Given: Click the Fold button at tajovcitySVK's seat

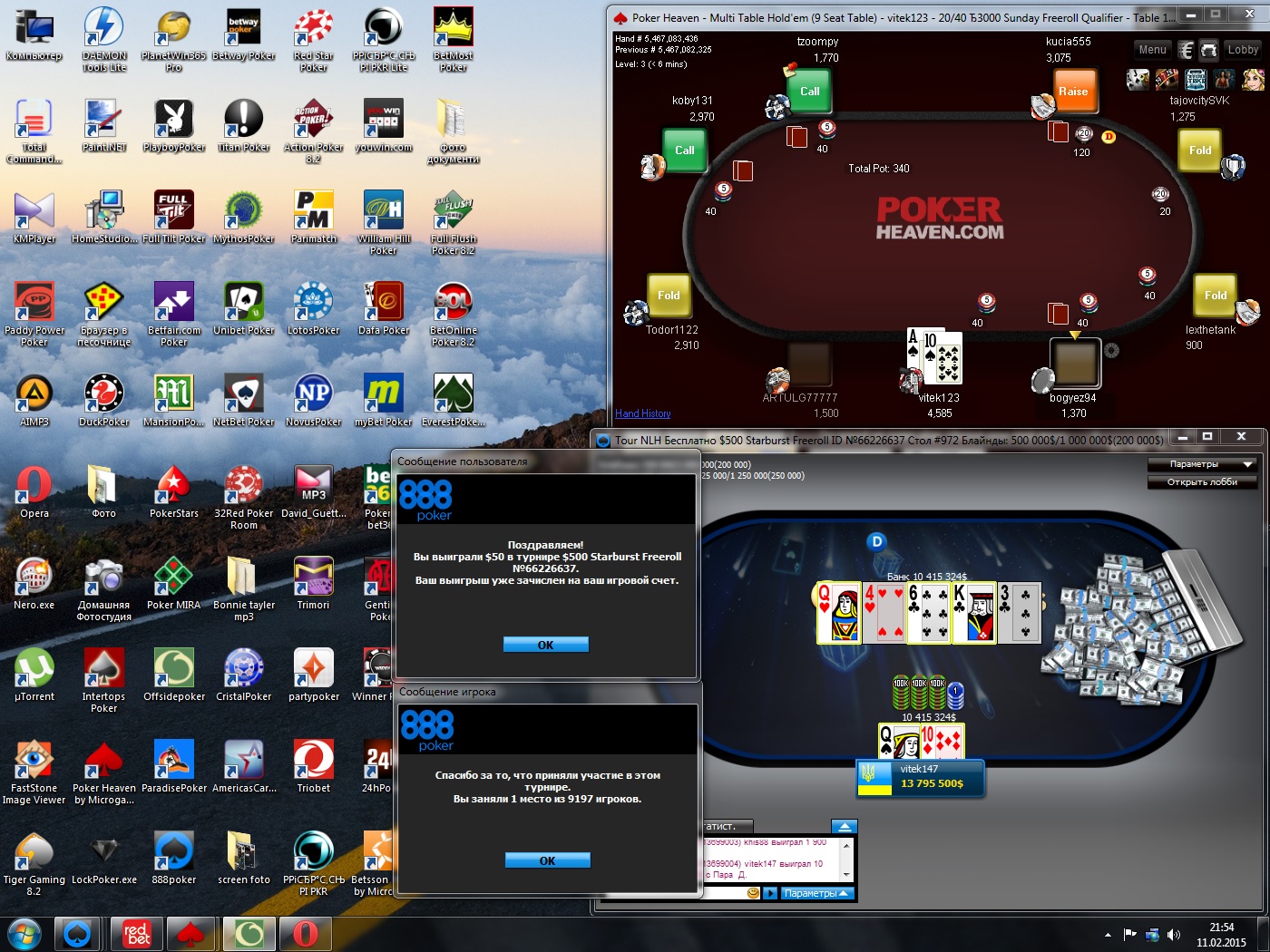Looking at the screenshot, I should 1200,151.
